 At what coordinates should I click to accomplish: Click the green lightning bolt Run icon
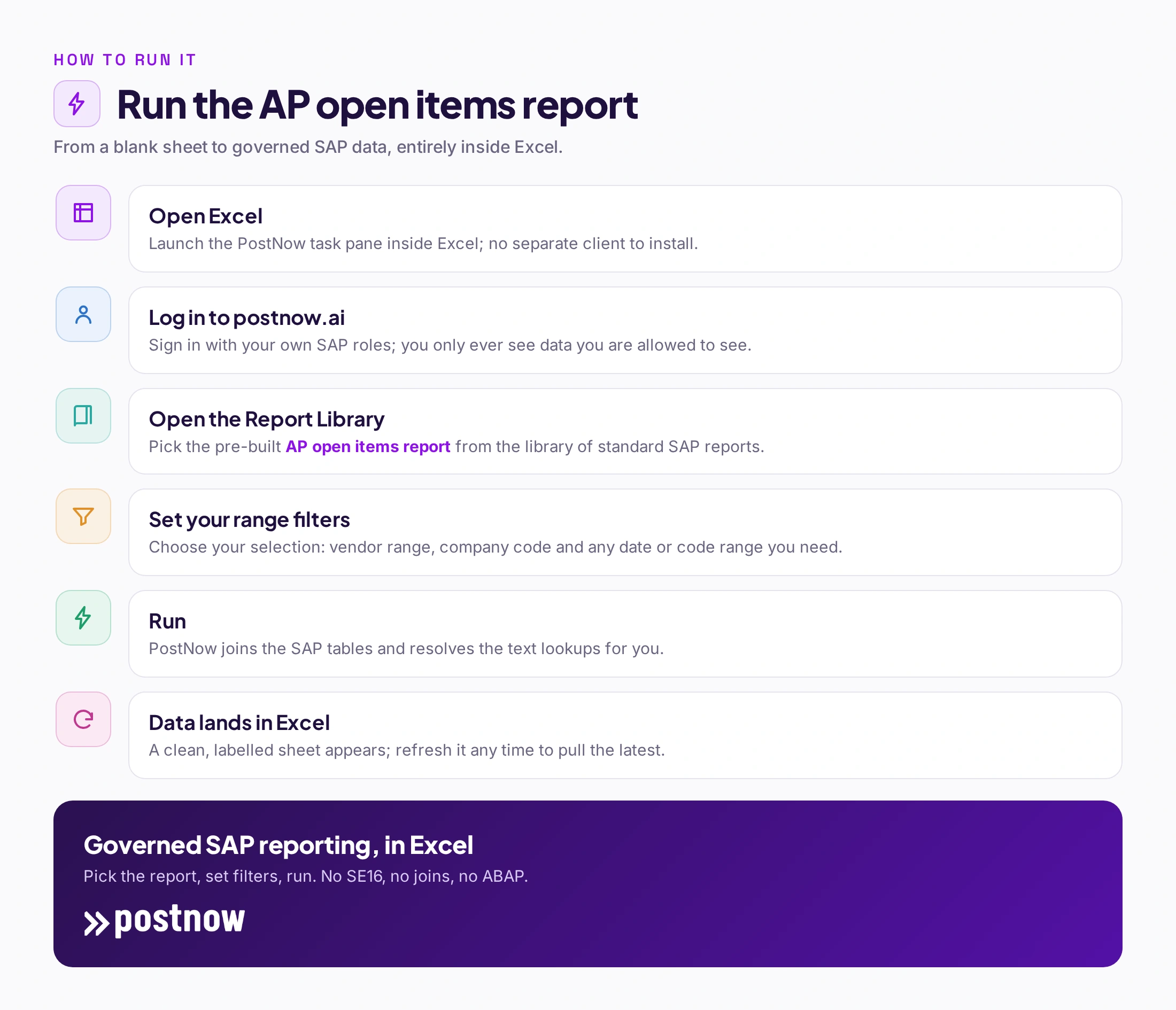point(83,618)
